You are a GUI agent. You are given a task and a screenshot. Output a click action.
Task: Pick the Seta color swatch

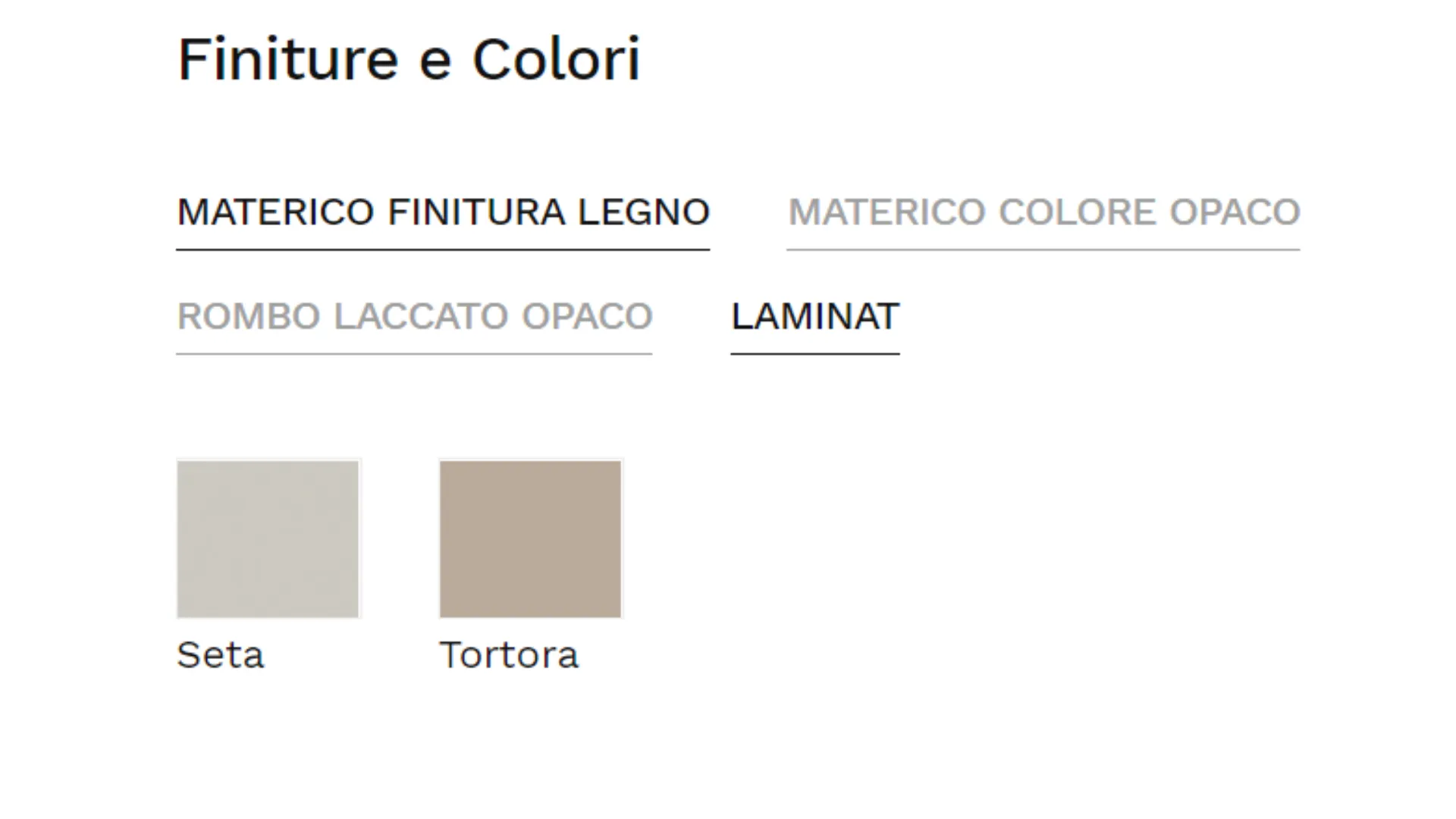point(268,538)
